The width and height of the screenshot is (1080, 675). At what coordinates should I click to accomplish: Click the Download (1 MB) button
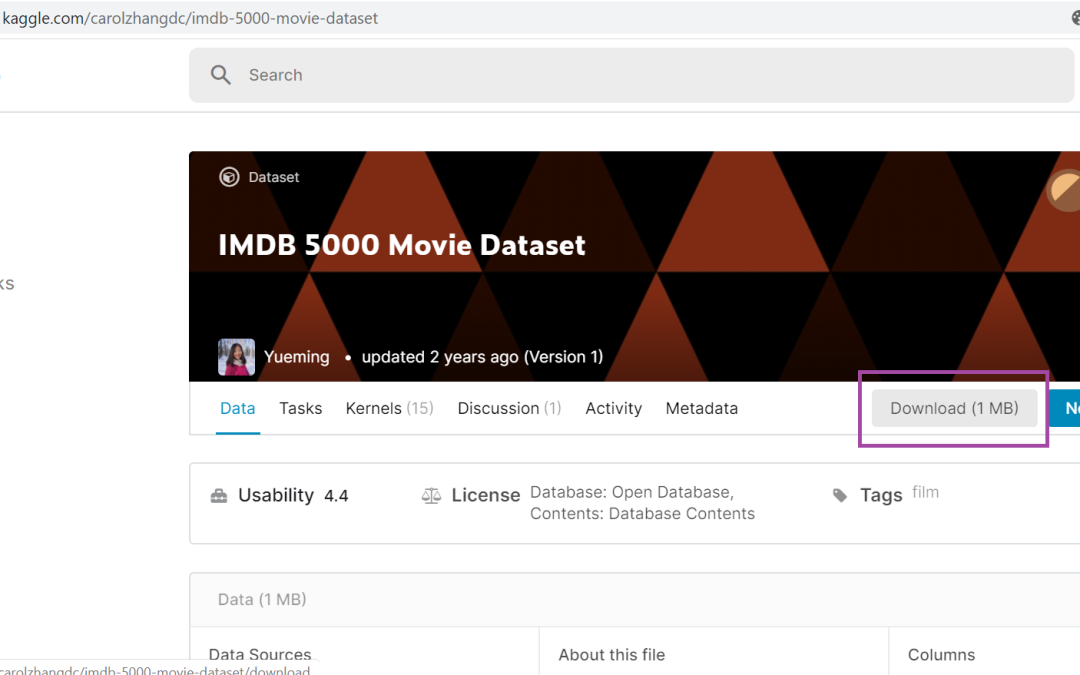(x=954, y=408)
